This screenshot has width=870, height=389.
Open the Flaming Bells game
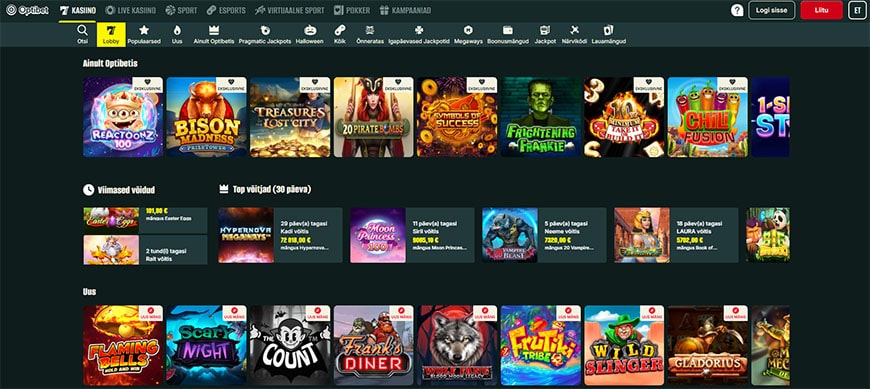point(123,345)
